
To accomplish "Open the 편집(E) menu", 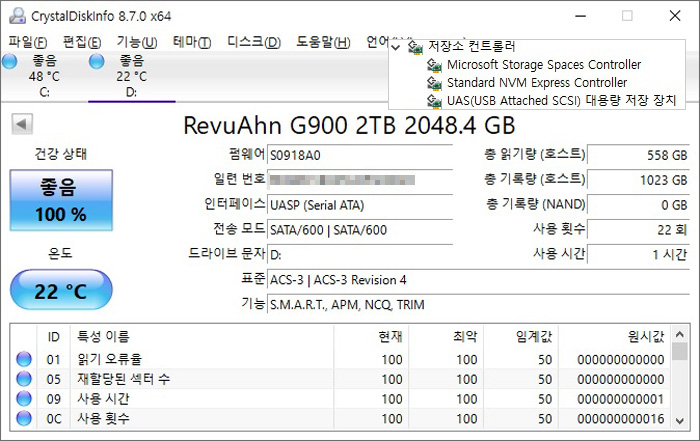I will click(x=82, y=42).
